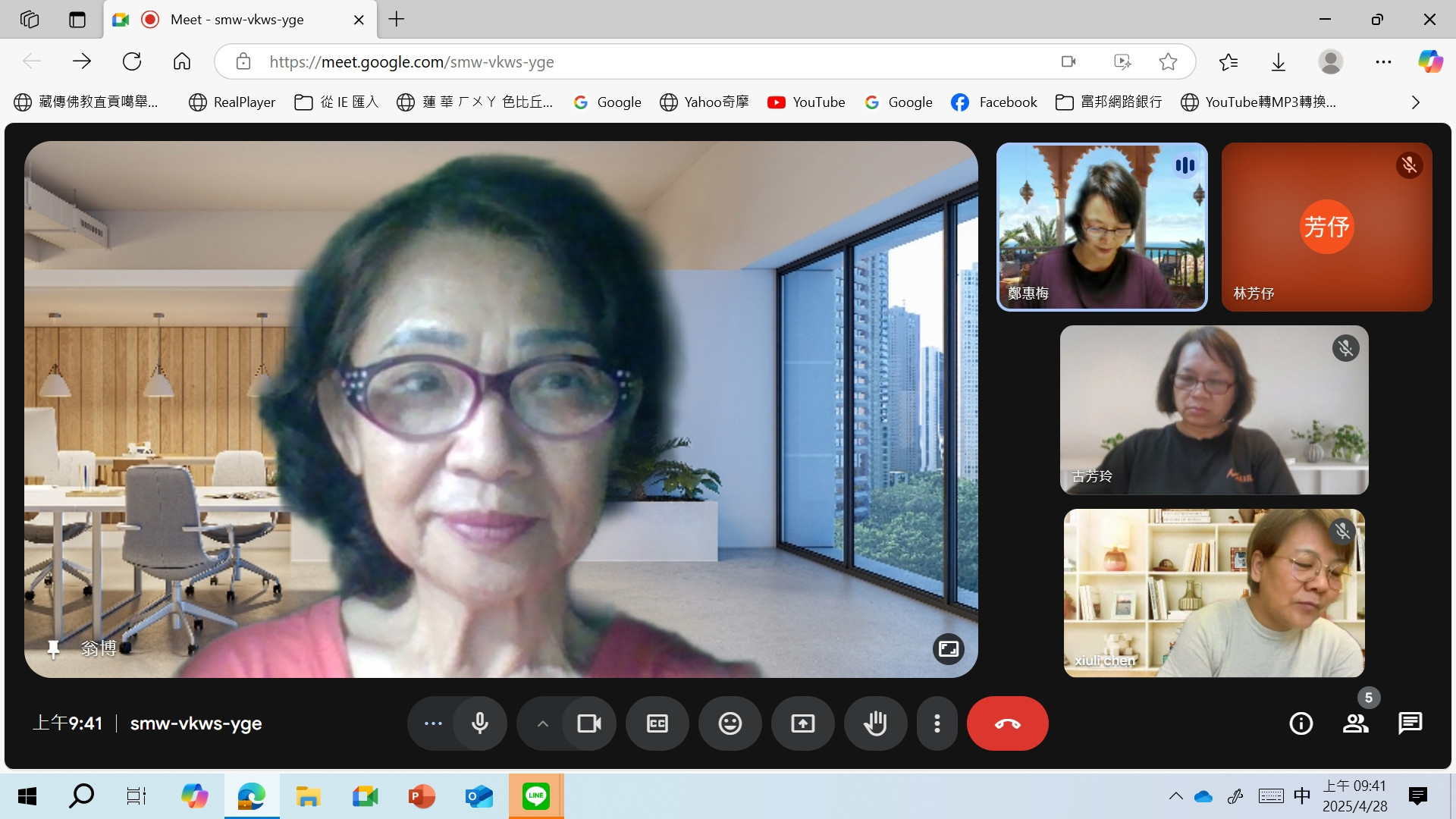Open the Facebook bookmark
The width and height of the screenshot is (1456, 819).
(994, 102)
